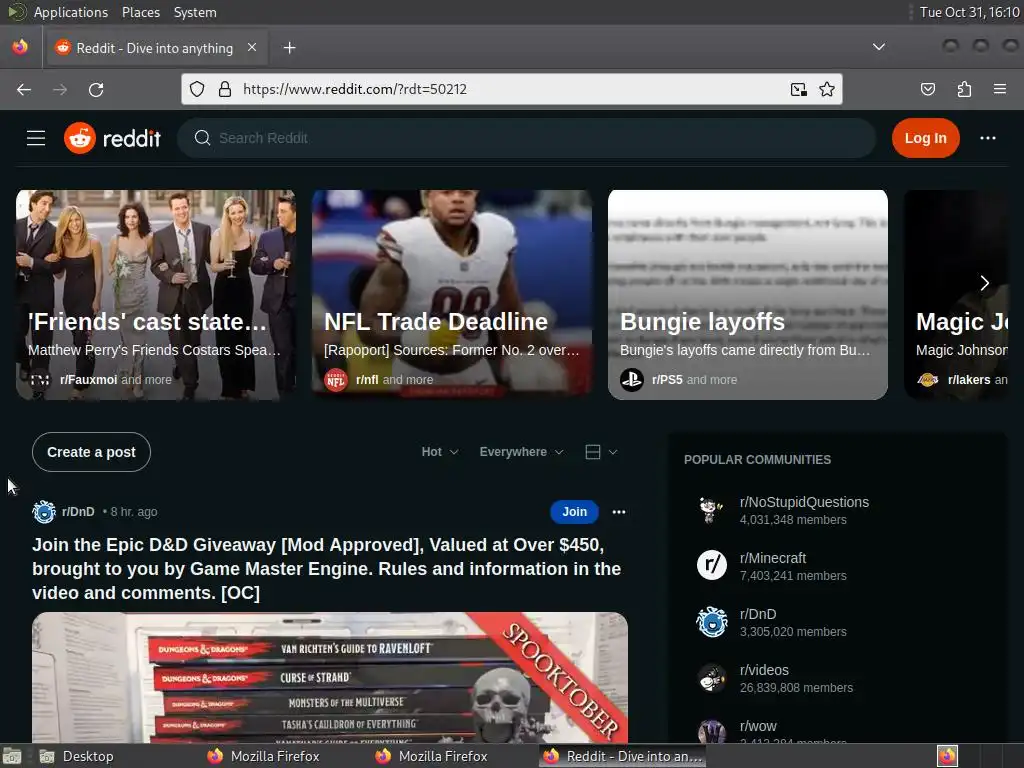Click the tracking protection shield icon

(197, 89)
